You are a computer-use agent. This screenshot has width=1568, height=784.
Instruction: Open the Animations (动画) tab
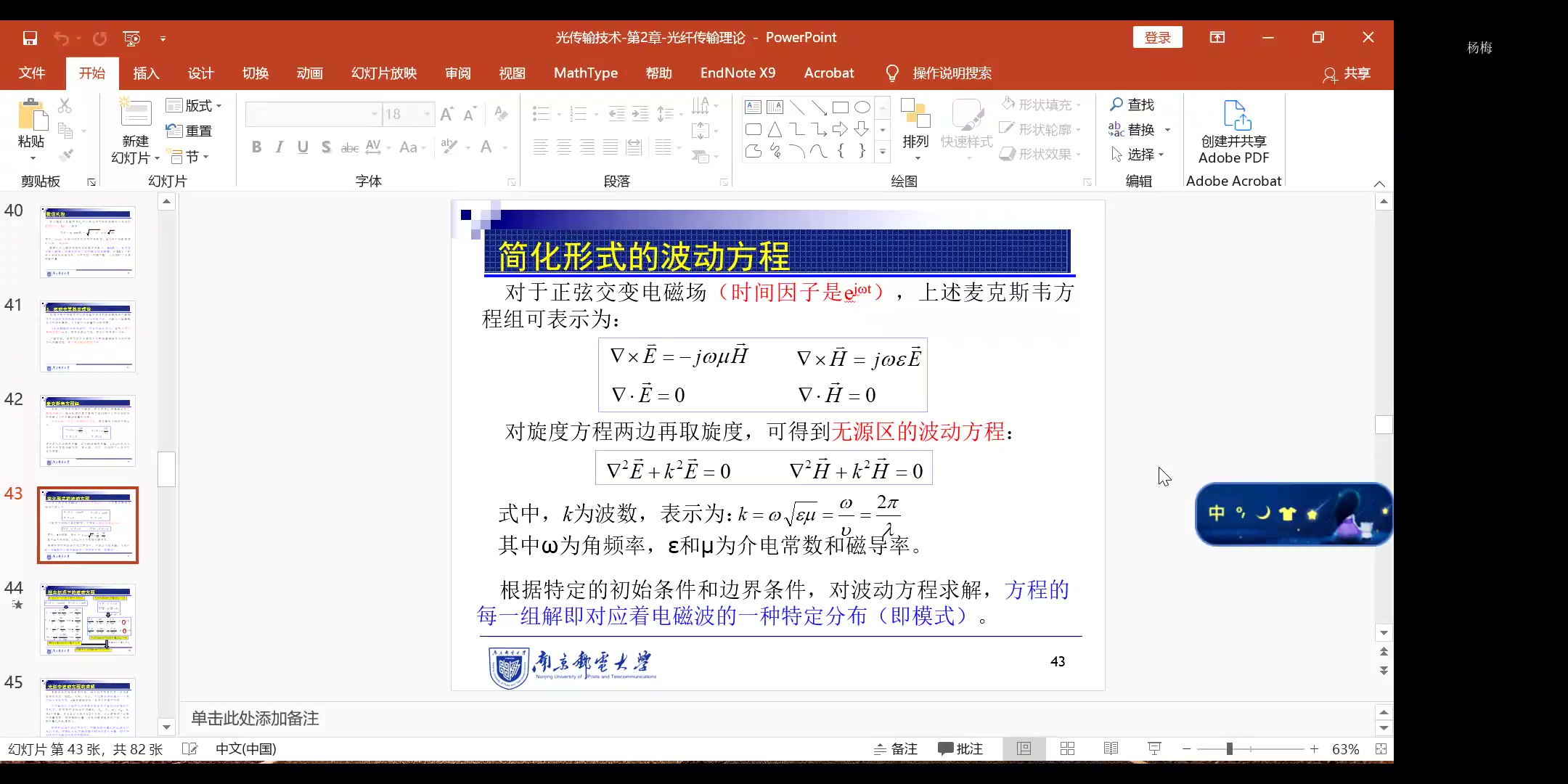(309, 73)
